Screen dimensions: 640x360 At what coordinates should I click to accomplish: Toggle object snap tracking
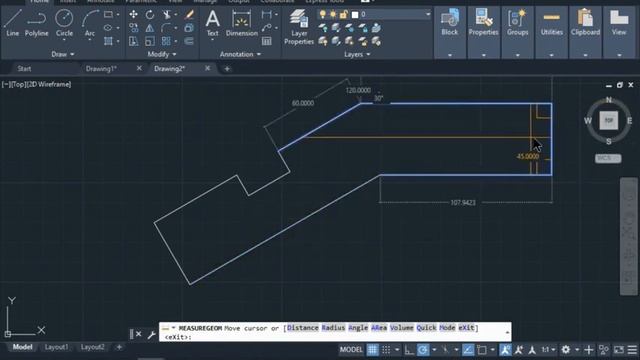point(468,350)
